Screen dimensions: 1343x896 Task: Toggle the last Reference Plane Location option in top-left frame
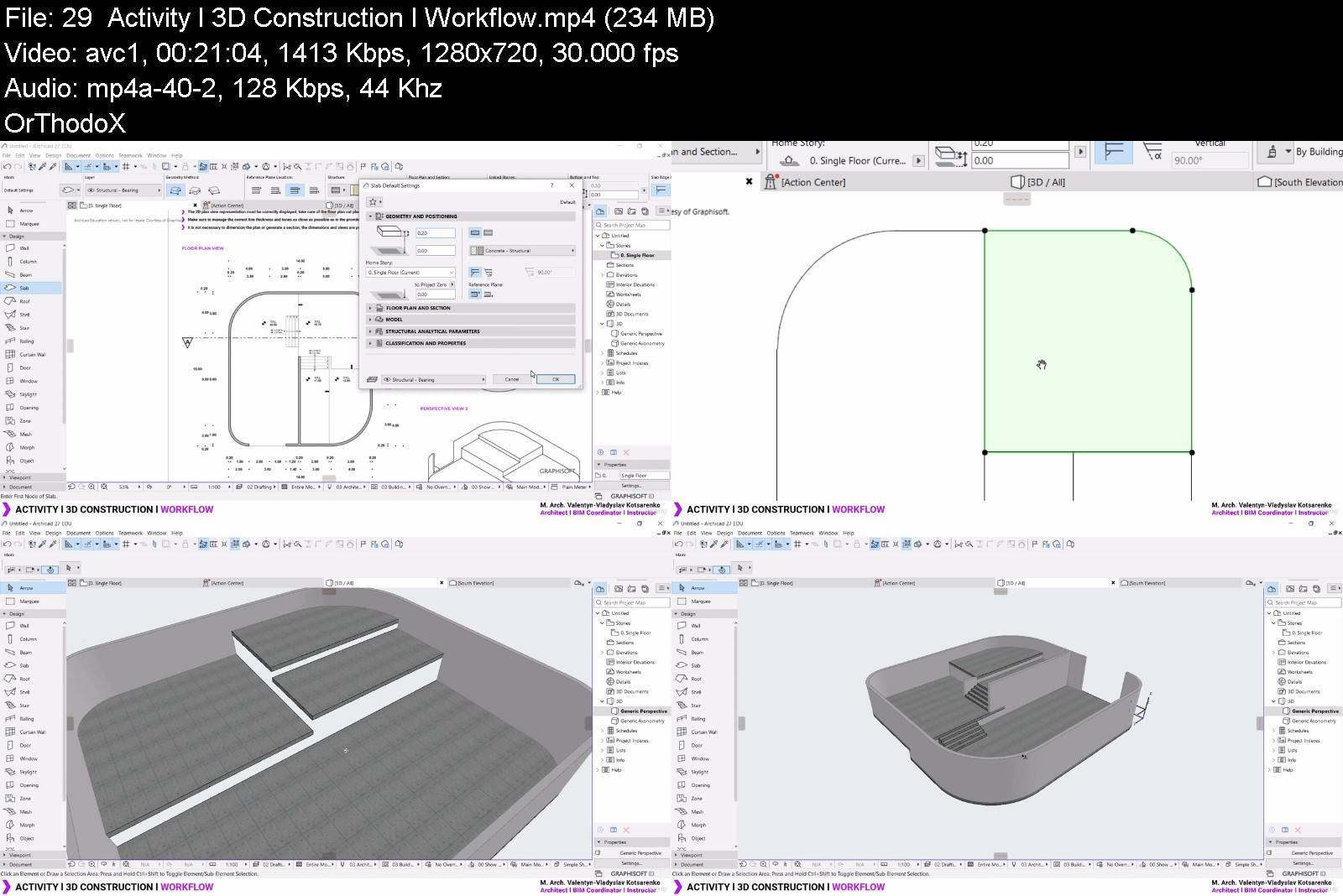pos(314,190)
